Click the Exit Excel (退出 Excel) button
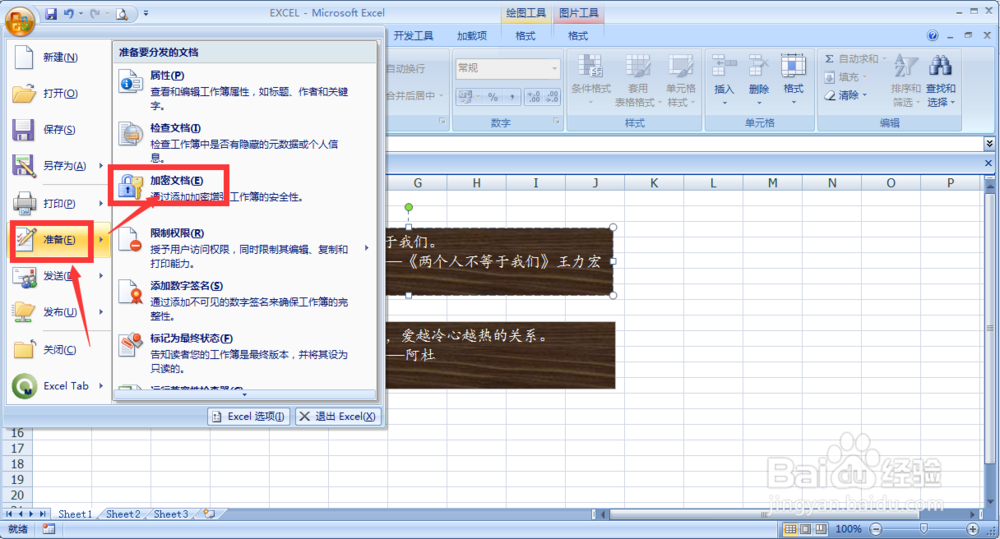Screen dimensions: 1000x539 [338, 417]
